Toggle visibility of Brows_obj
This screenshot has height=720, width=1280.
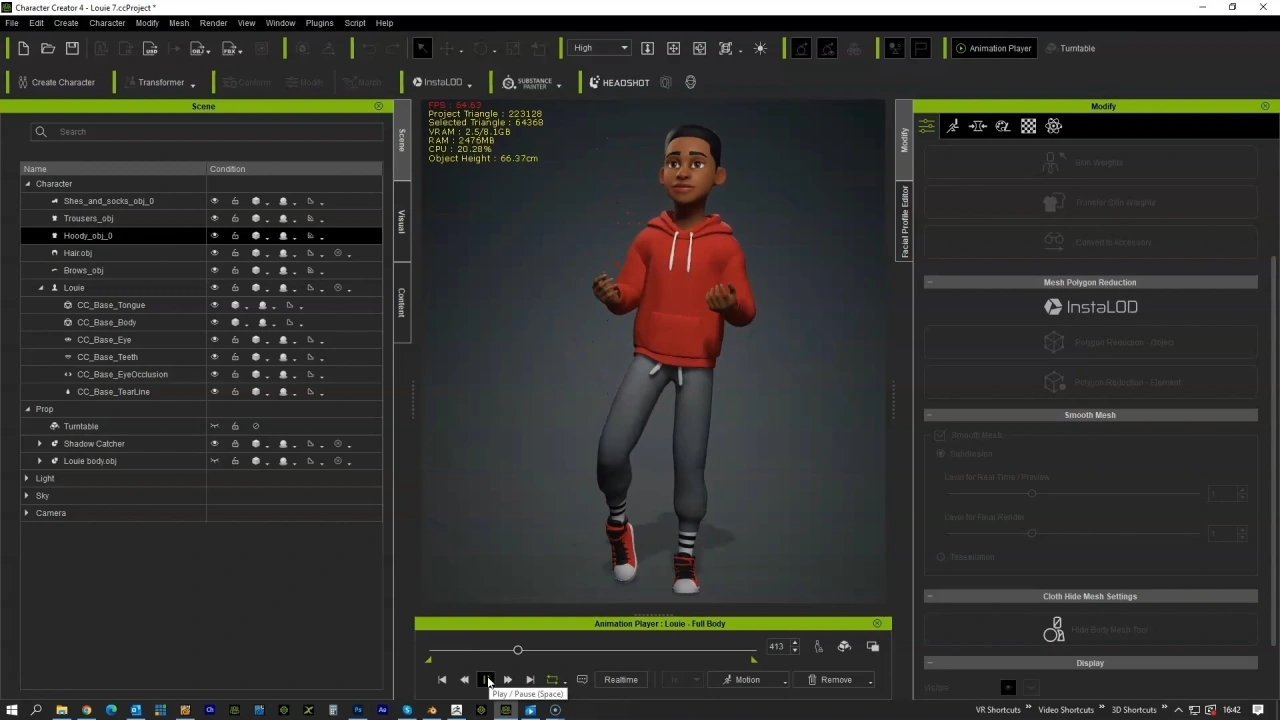pyautogui.click(x=214, y=270)
